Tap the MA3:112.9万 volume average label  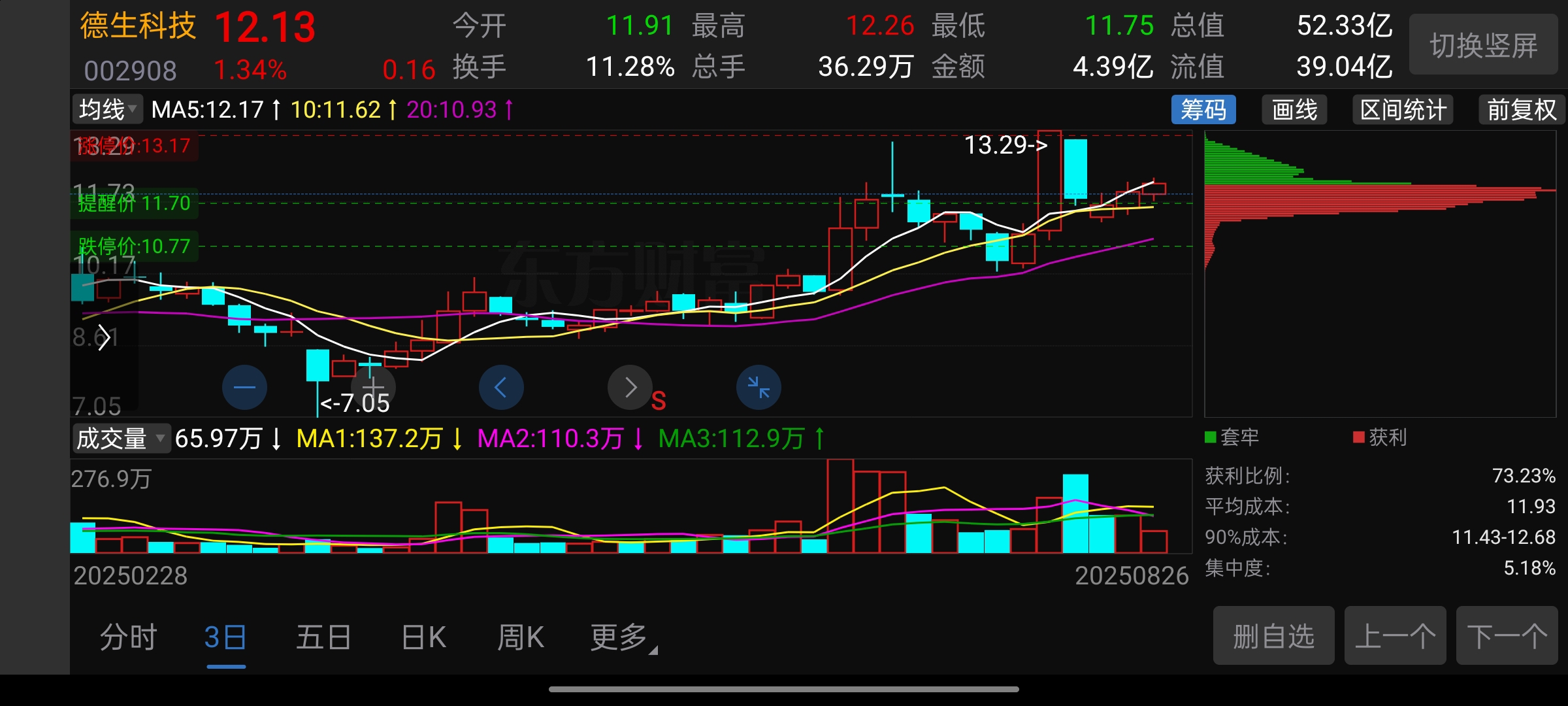click(742, 439)
